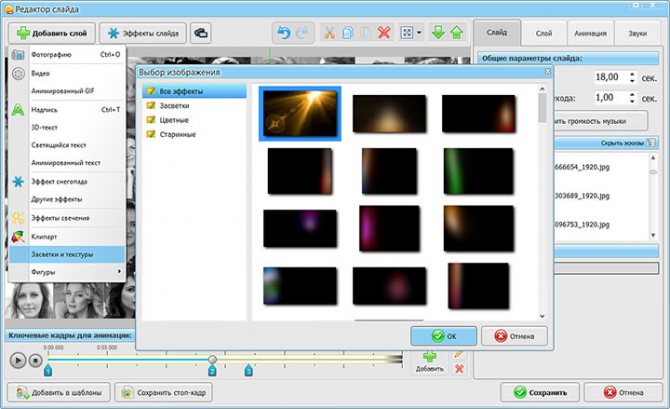Image resolution: width=670 pixels, height=409 pixels.
Task: Click the green Сохранить button
Action: [x=541, y=392]
